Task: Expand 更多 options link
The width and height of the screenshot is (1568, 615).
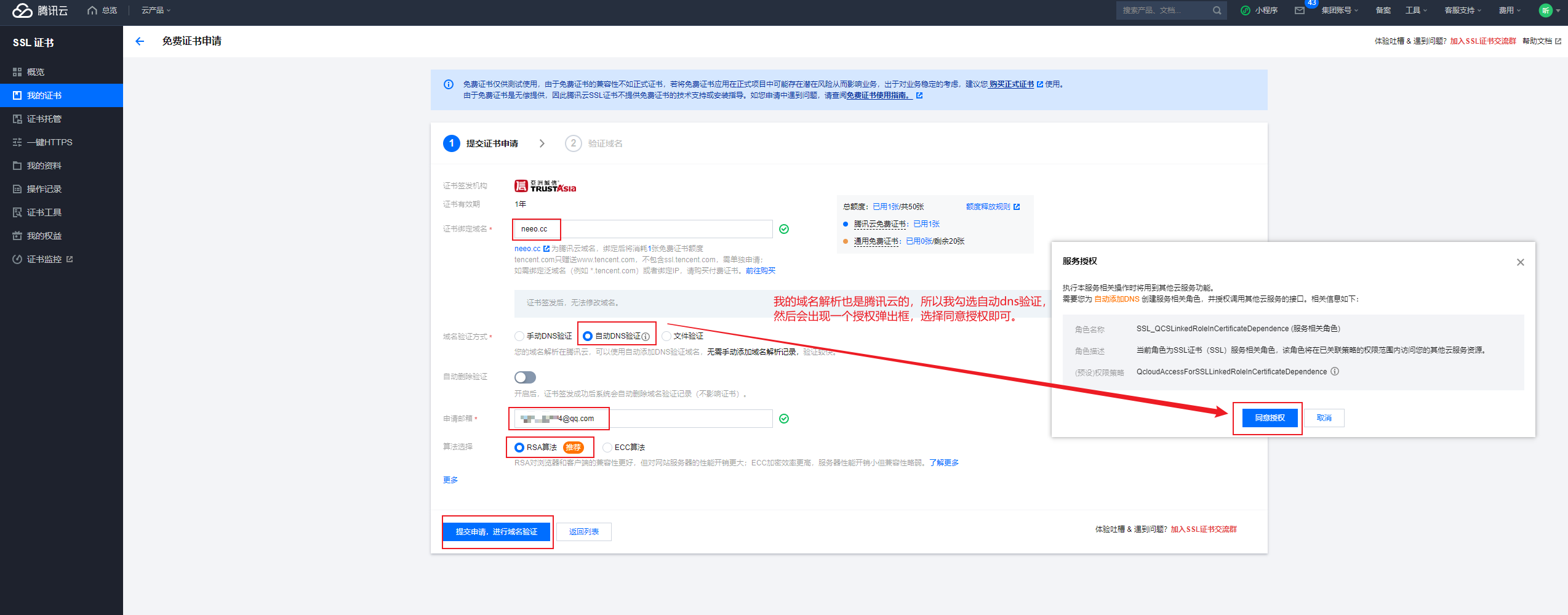Action: coord(450,480)
